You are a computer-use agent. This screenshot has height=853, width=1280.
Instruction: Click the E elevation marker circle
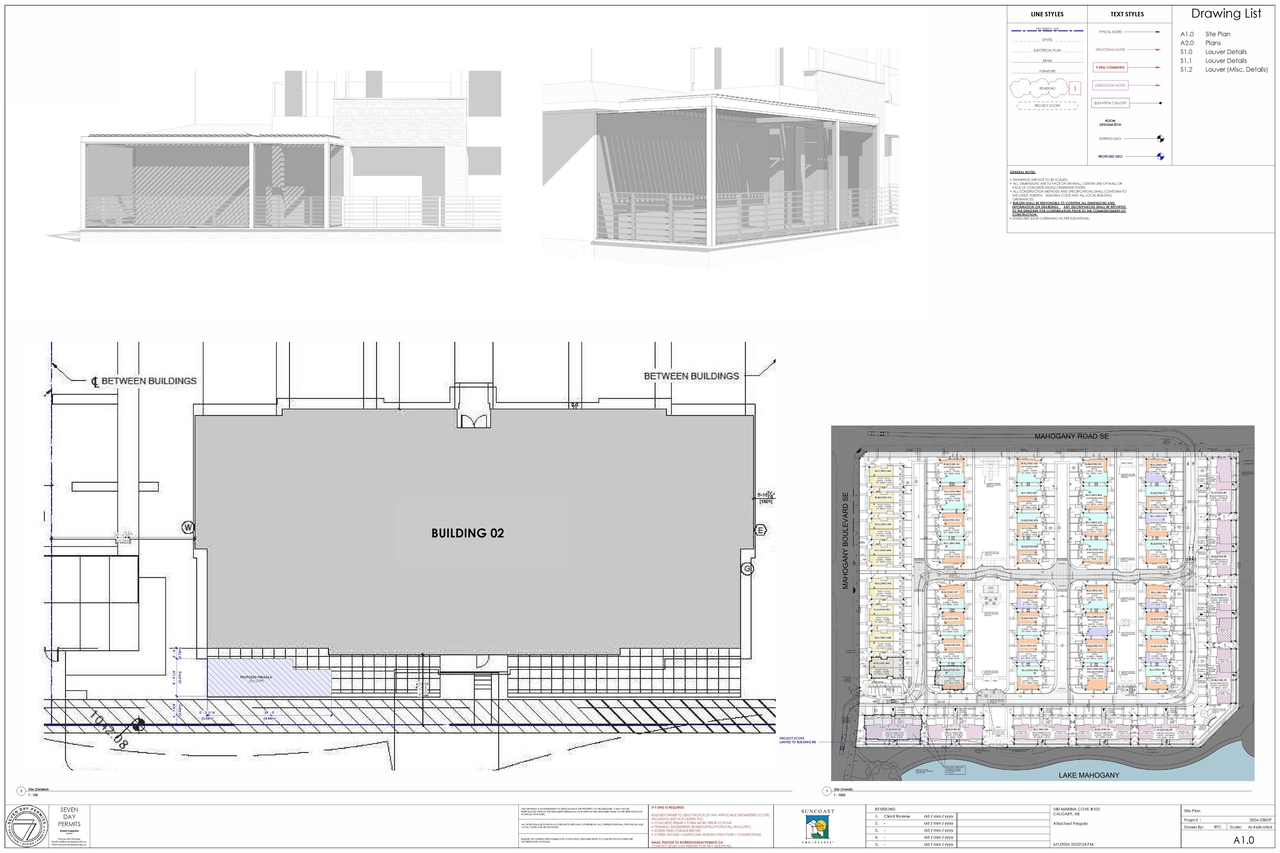pos(760,529)
